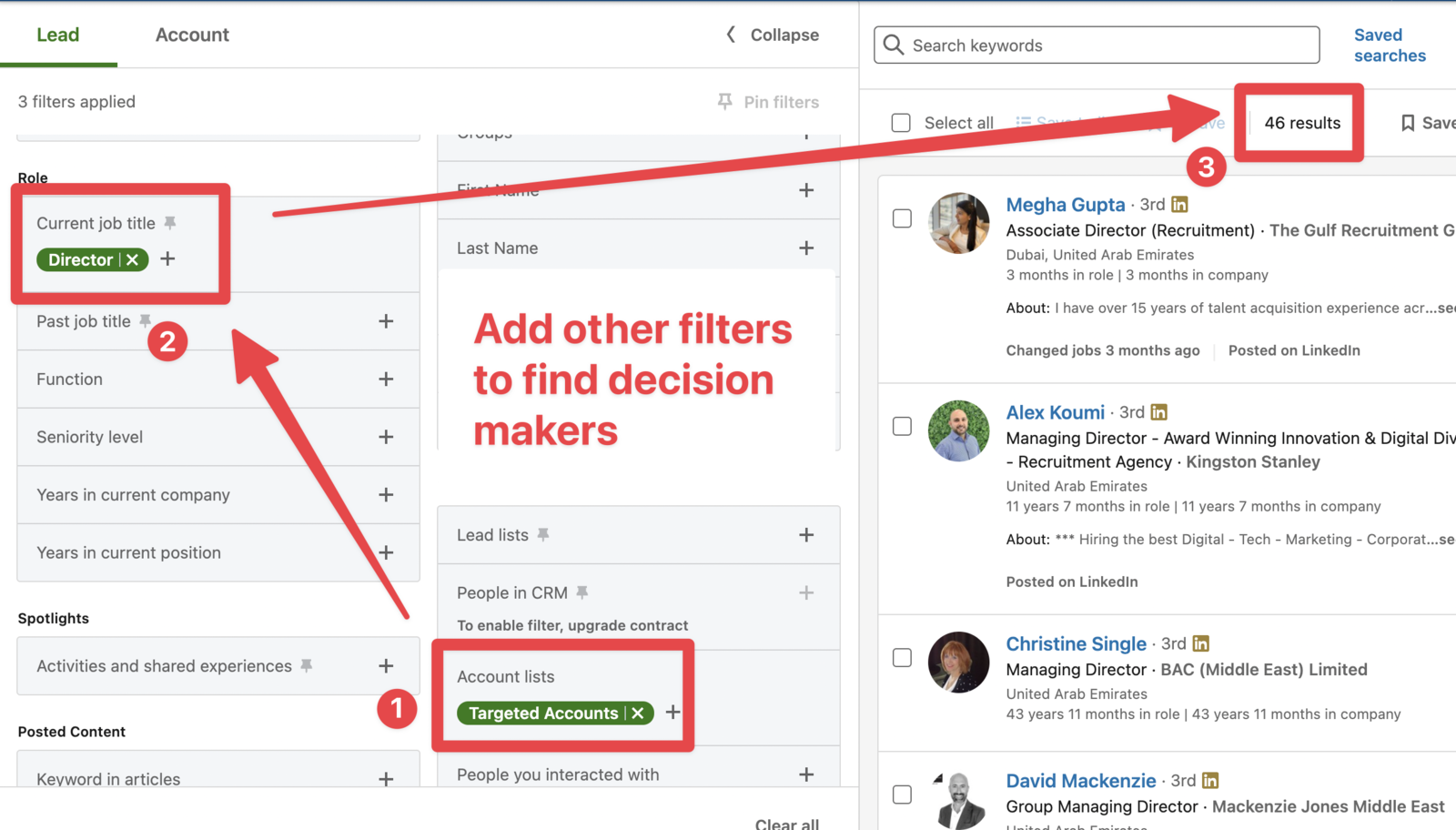Open Megha Gupta's profile name link
Viewport: 1456px width, 830px height.
pyautogui.click(x=1066, y=205)
